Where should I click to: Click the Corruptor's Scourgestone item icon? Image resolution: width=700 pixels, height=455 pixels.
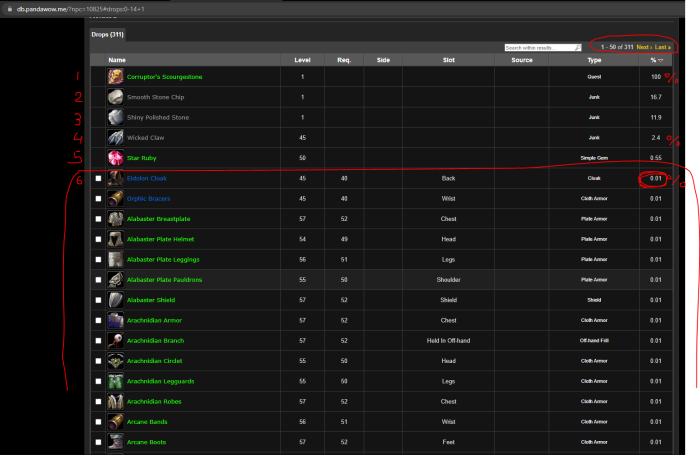tap(116, 76)
